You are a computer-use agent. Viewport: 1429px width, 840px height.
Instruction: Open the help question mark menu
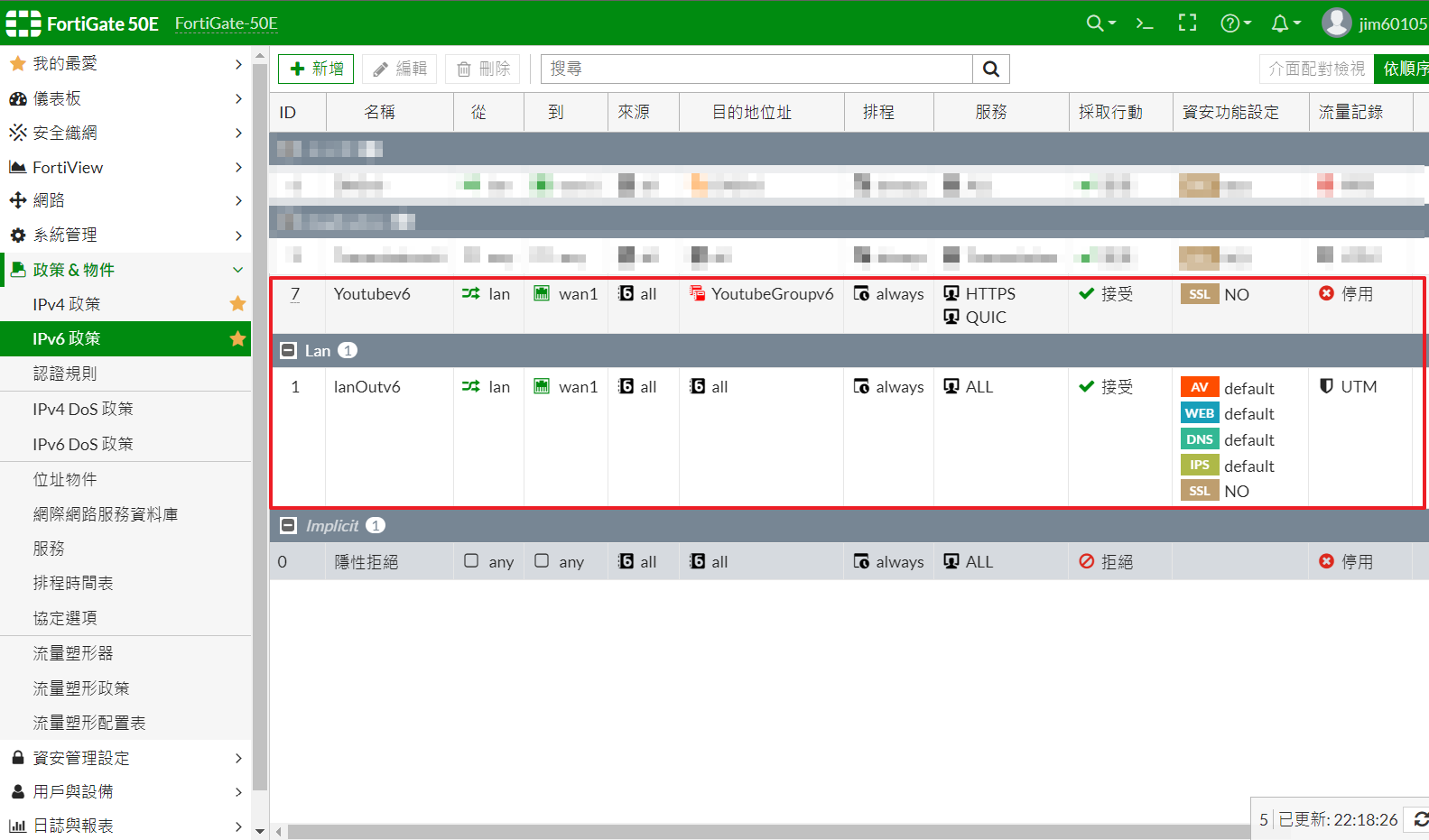[1230, 23]
